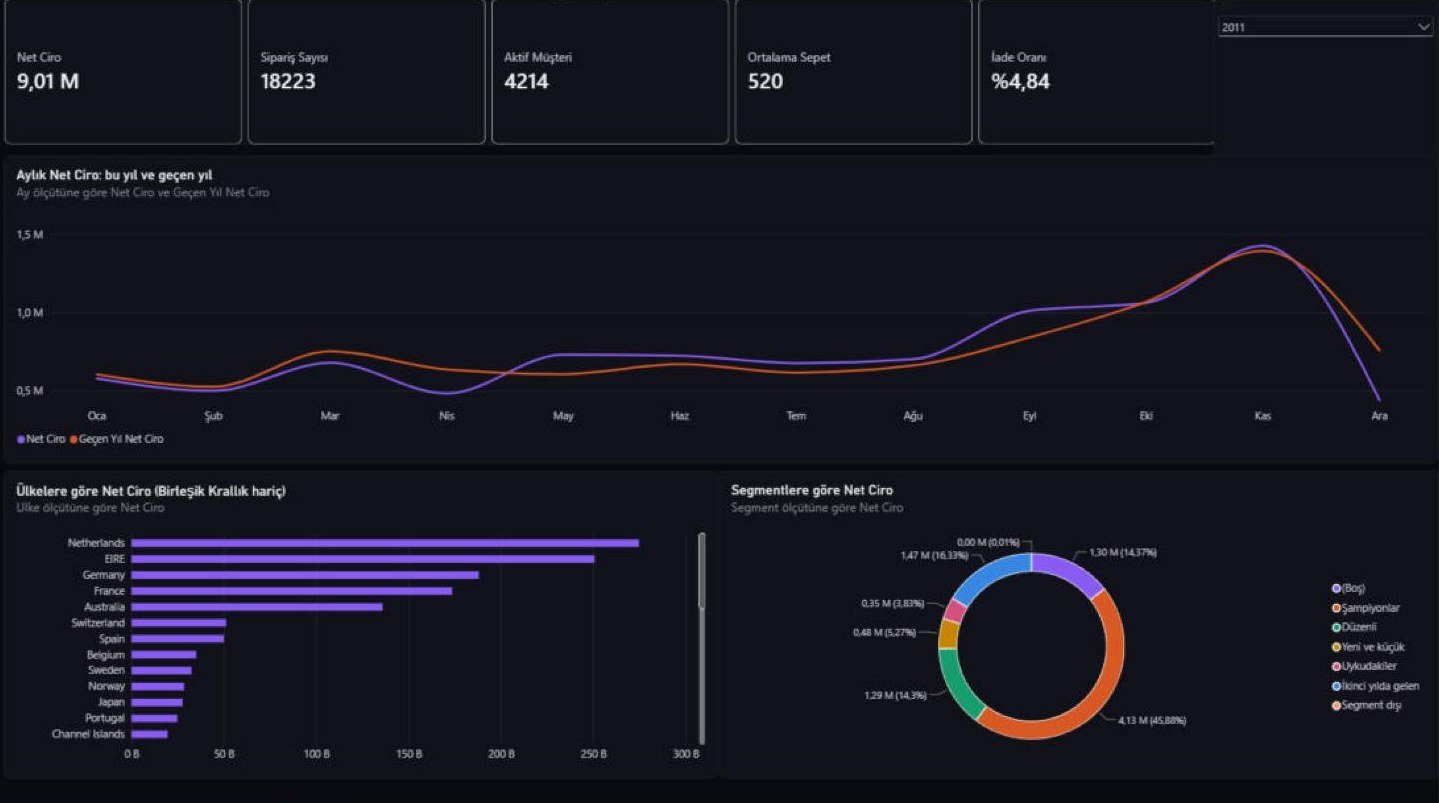Click the Netherlands bar in country chart
Screen dimensions: 1439x803
(385, 543)
